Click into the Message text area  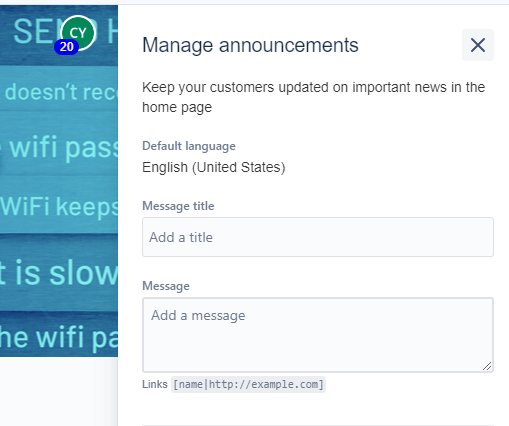pyautogui.click(x=318, y=335)
